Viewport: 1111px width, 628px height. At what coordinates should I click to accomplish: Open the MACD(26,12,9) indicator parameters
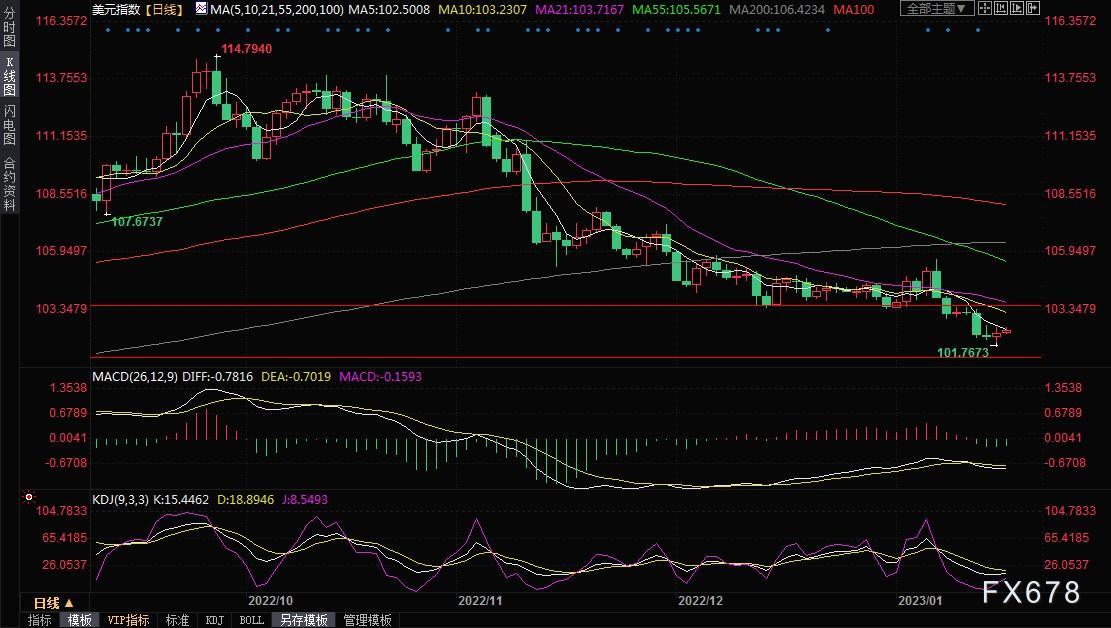137,376
